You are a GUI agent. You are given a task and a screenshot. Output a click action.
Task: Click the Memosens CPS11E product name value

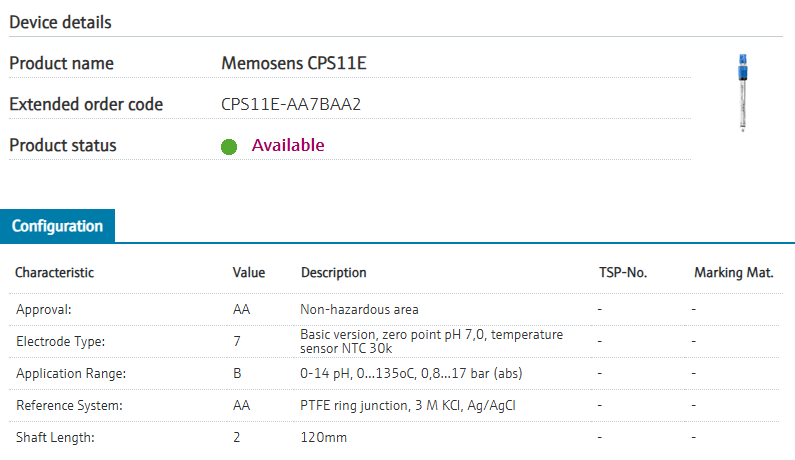coord(294,63)
